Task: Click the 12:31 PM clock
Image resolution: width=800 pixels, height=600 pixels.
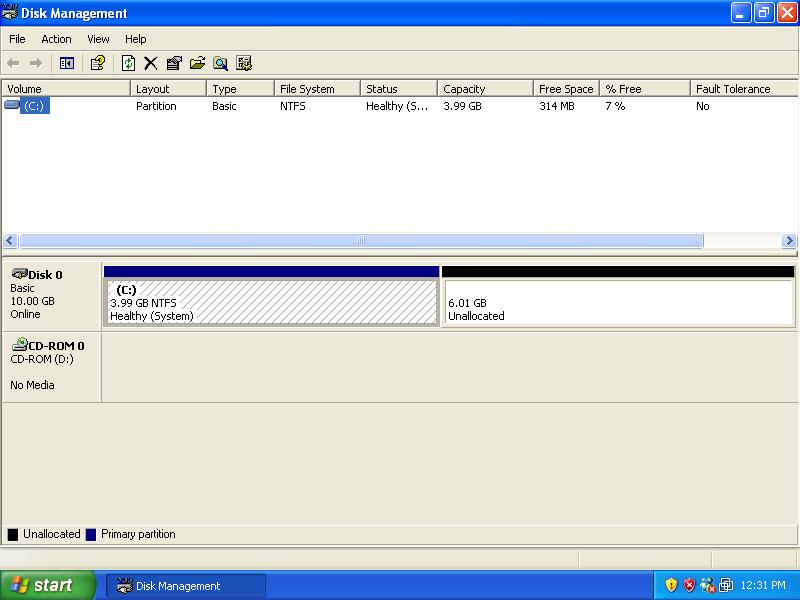Action: point(763,585)
